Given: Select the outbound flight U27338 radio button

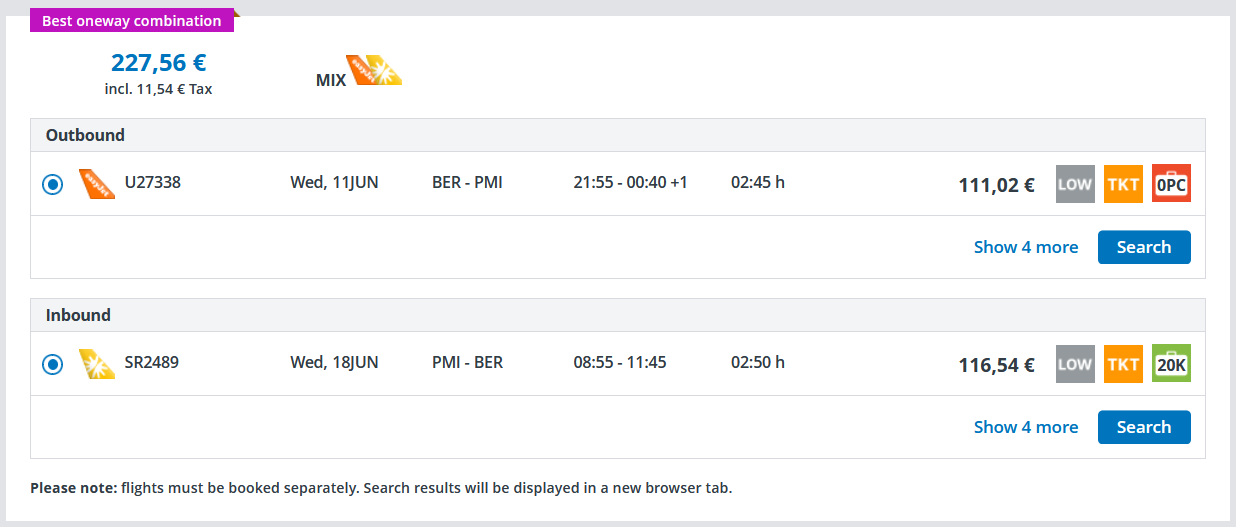Looking at the screenshot, I should (53, 185).
